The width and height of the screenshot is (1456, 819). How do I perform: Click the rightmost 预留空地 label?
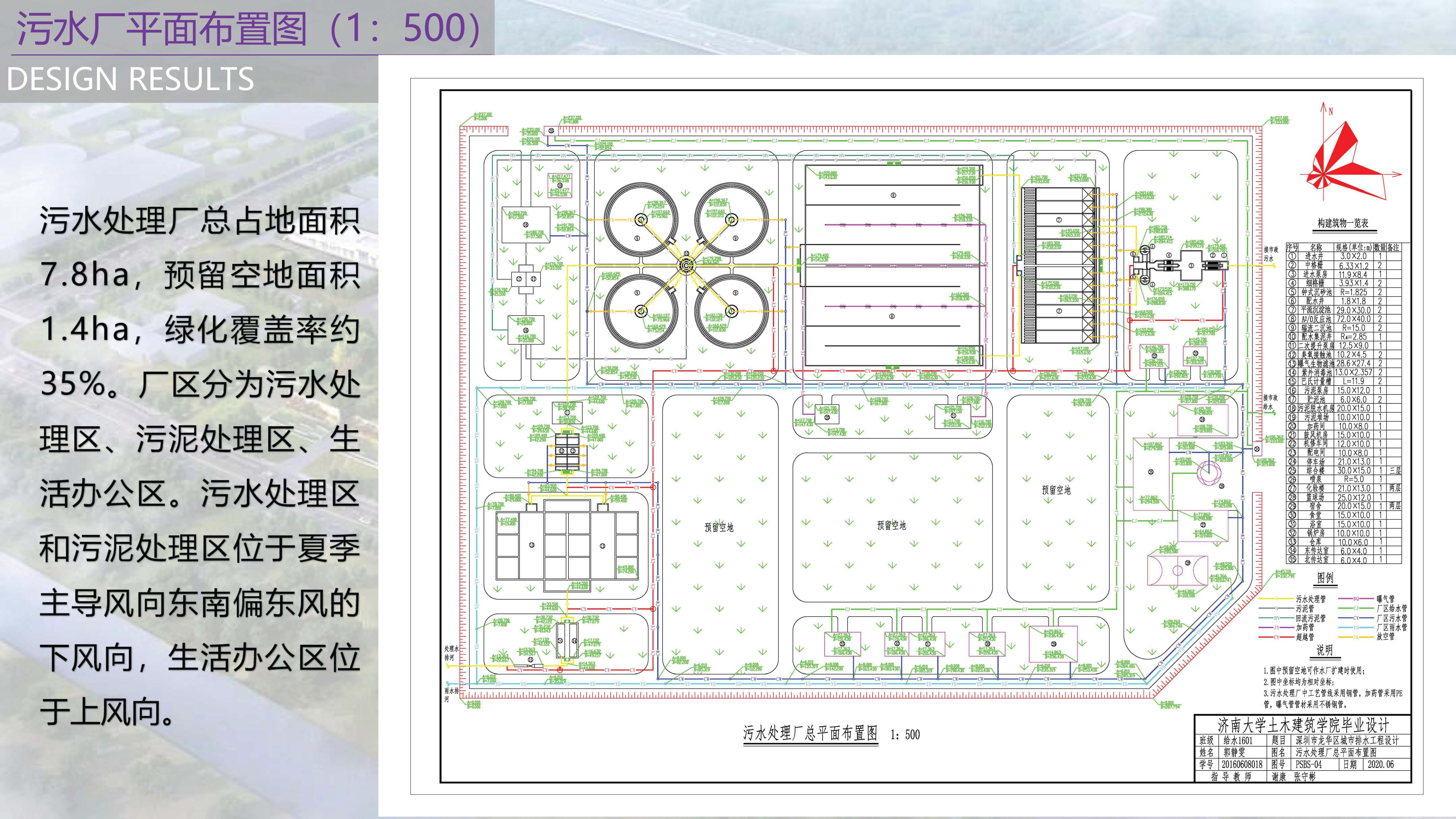point(1056,490)
